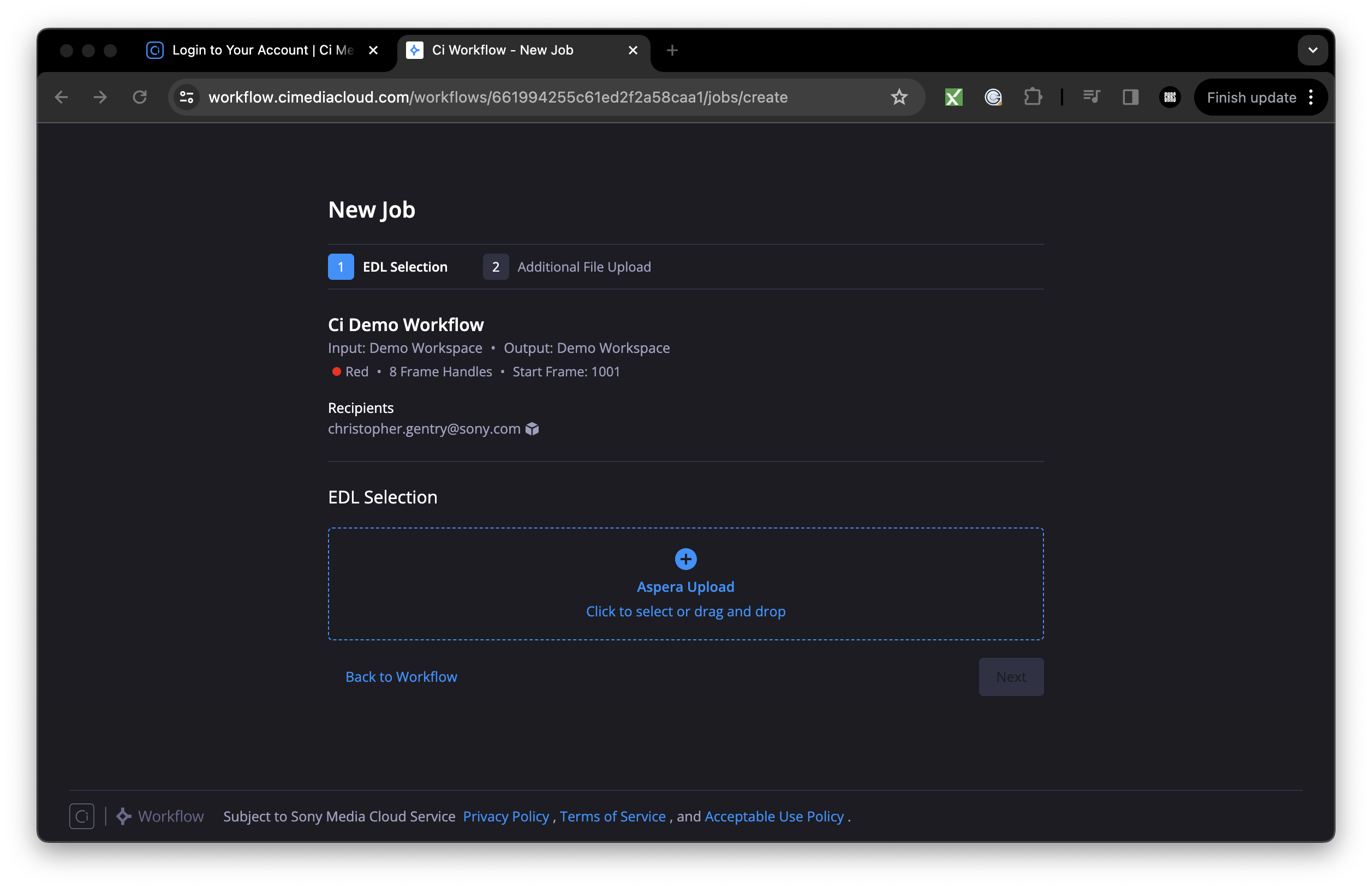Viewport: 1372px width, 888px height.
Task: Close the Login to Your Account tab
Action: point(373,50)
